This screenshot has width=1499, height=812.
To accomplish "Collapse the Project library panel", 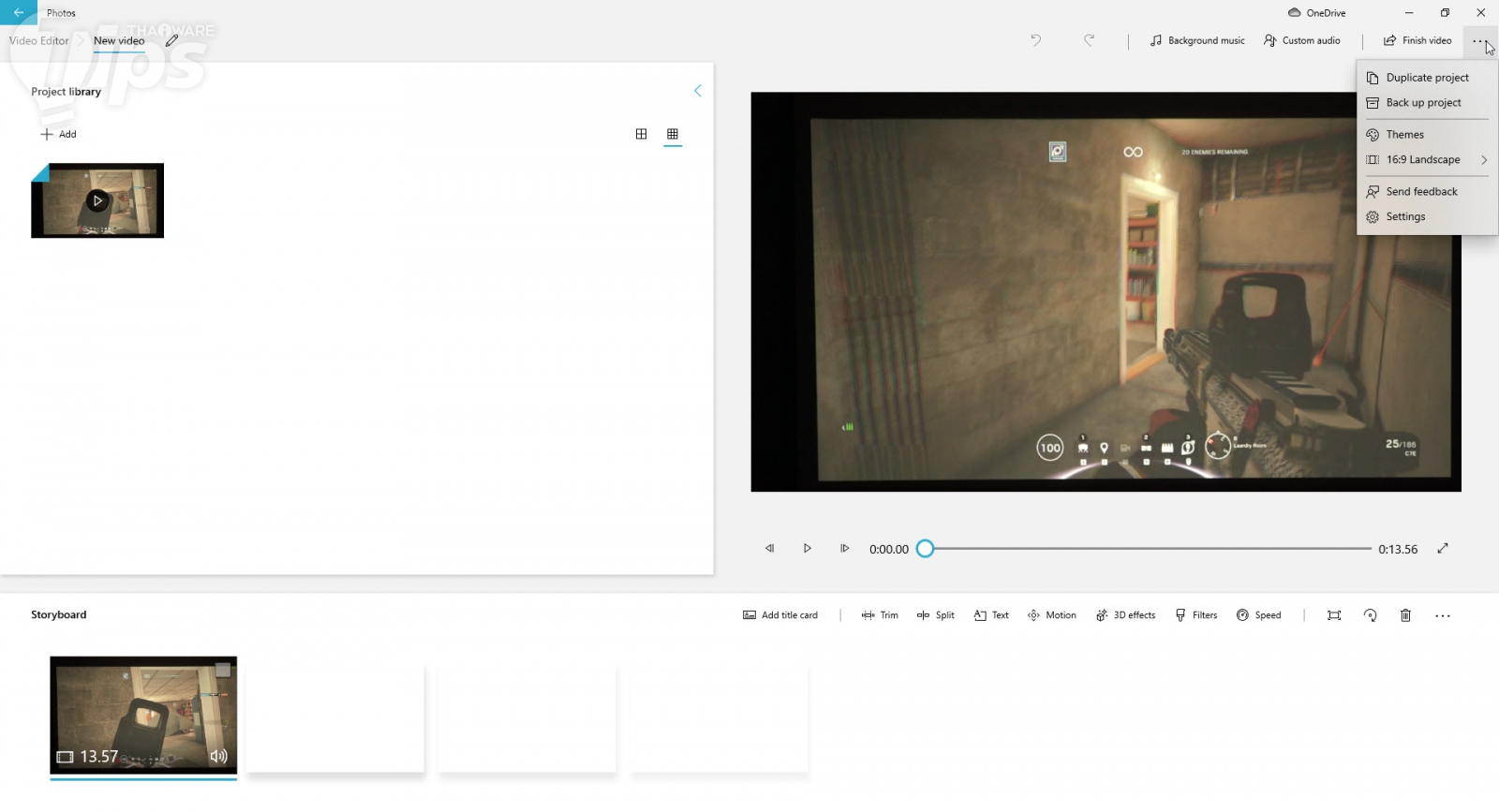I will coord(697,91).
